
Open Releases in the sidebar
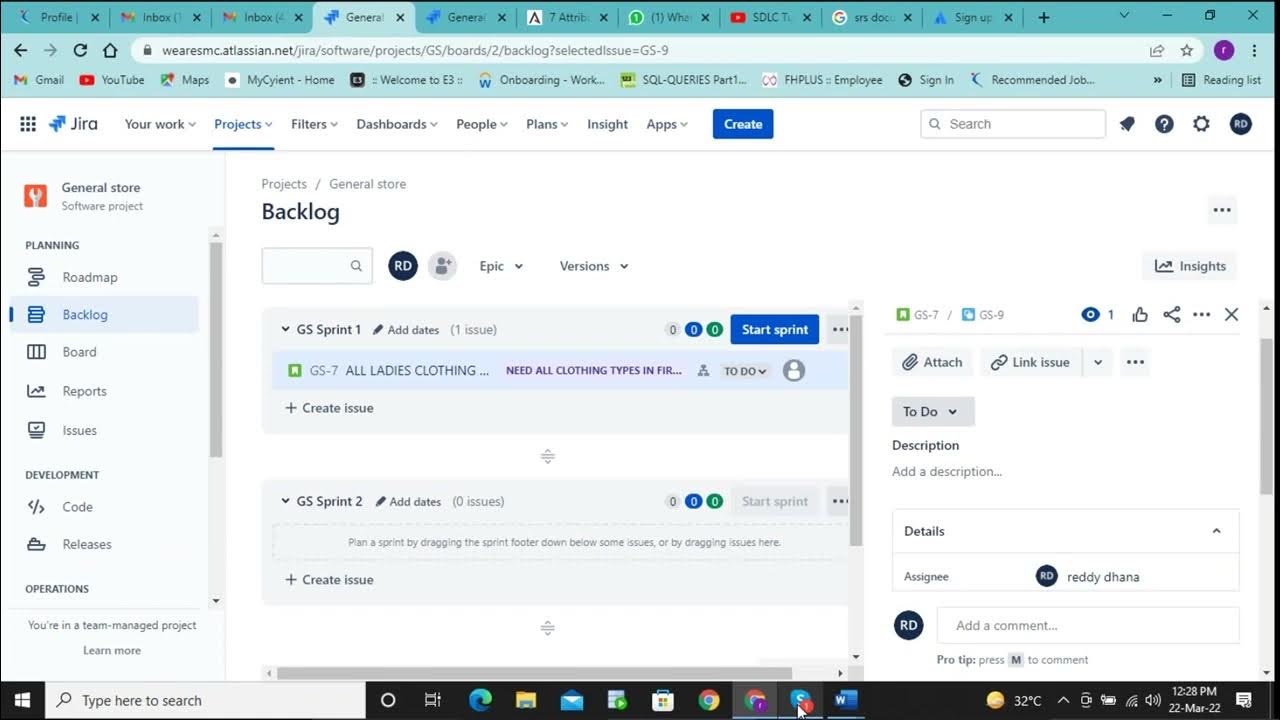pos(104,544)
